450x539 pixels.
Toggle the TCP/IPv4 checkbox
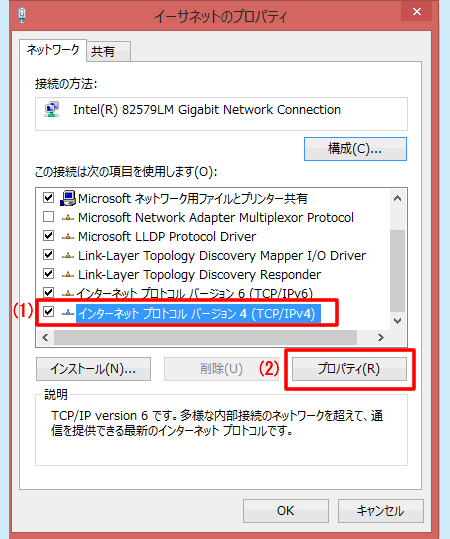[x=48, y=312]
